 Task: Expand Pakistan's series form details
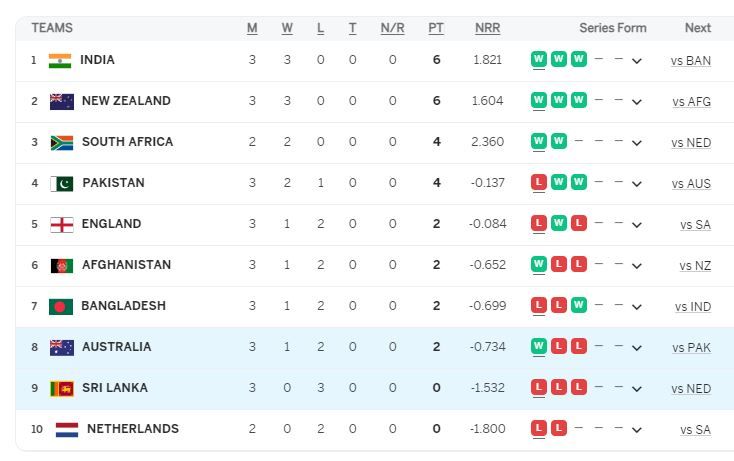click(x=637, y=184)
